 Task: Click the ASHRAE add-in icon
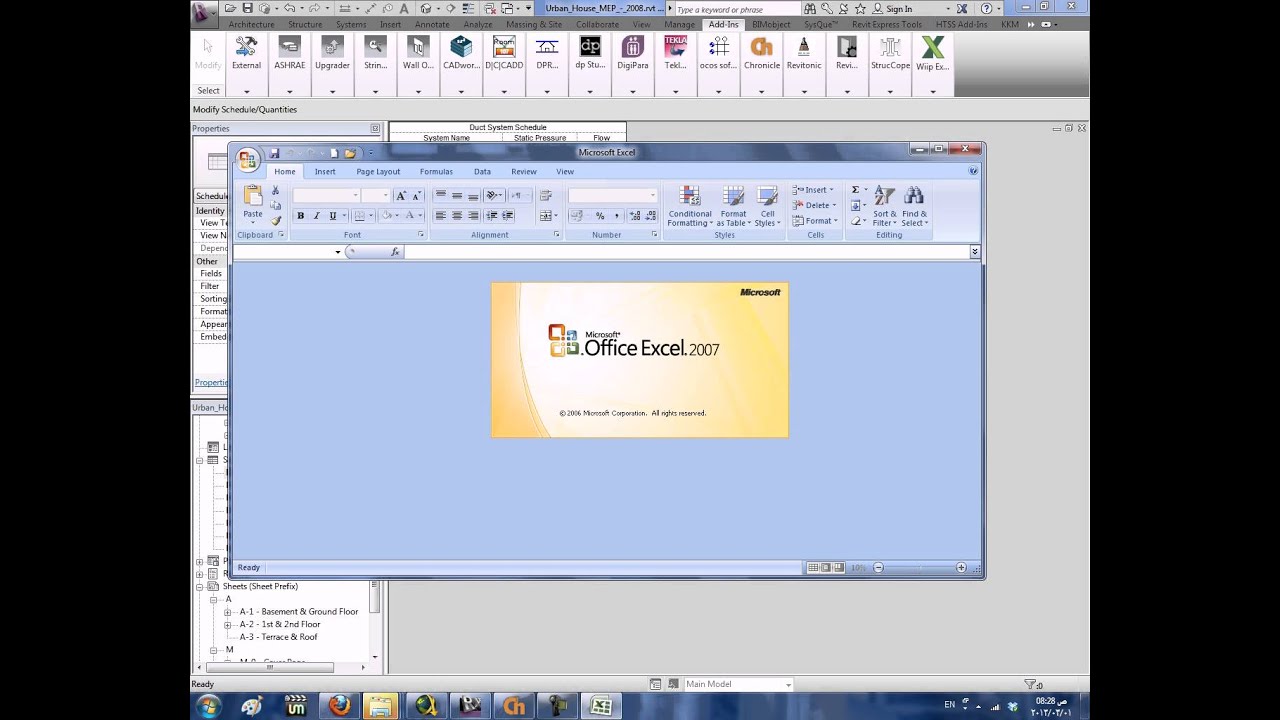(x=289, y=54)
